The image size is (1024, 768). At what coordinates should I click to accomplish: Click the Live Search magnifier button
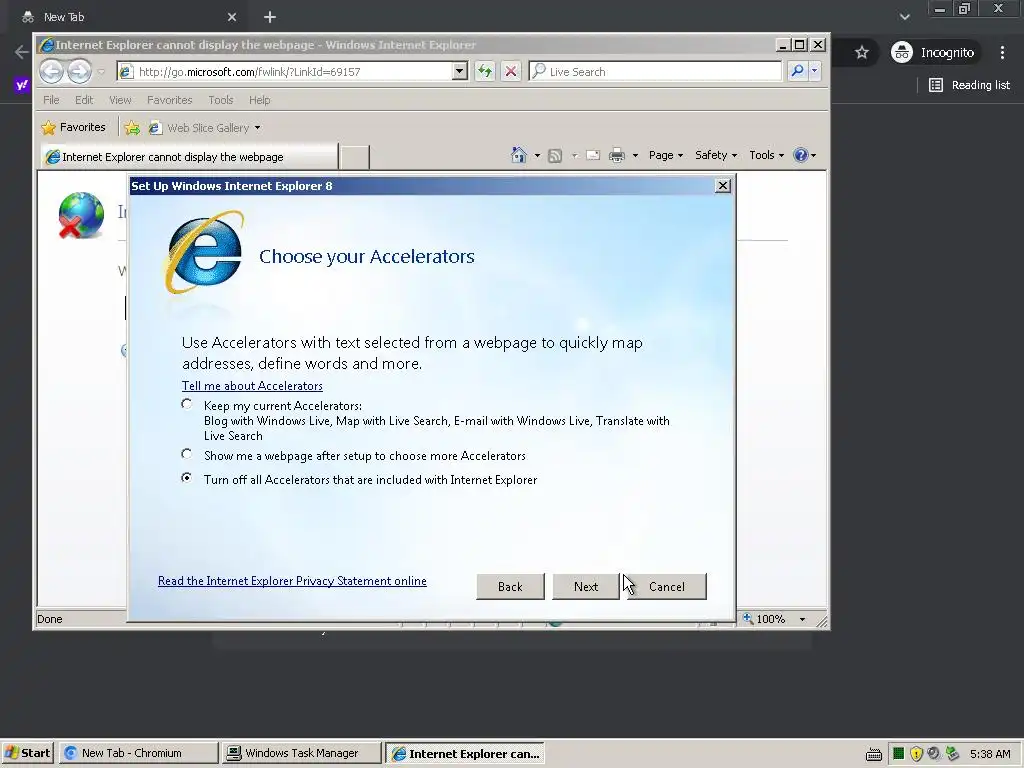tap(797, 71)
